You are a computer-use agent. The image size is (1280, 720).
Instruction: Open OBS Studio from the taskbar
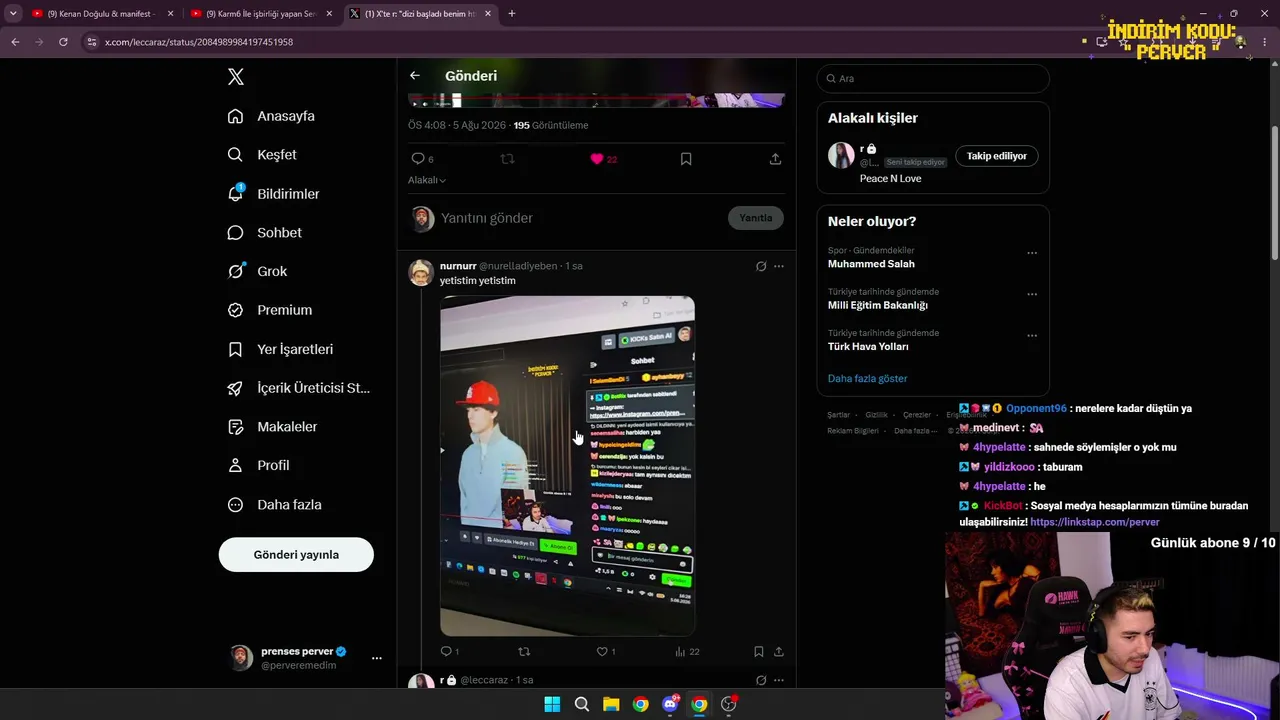click(x=729, y=704)
